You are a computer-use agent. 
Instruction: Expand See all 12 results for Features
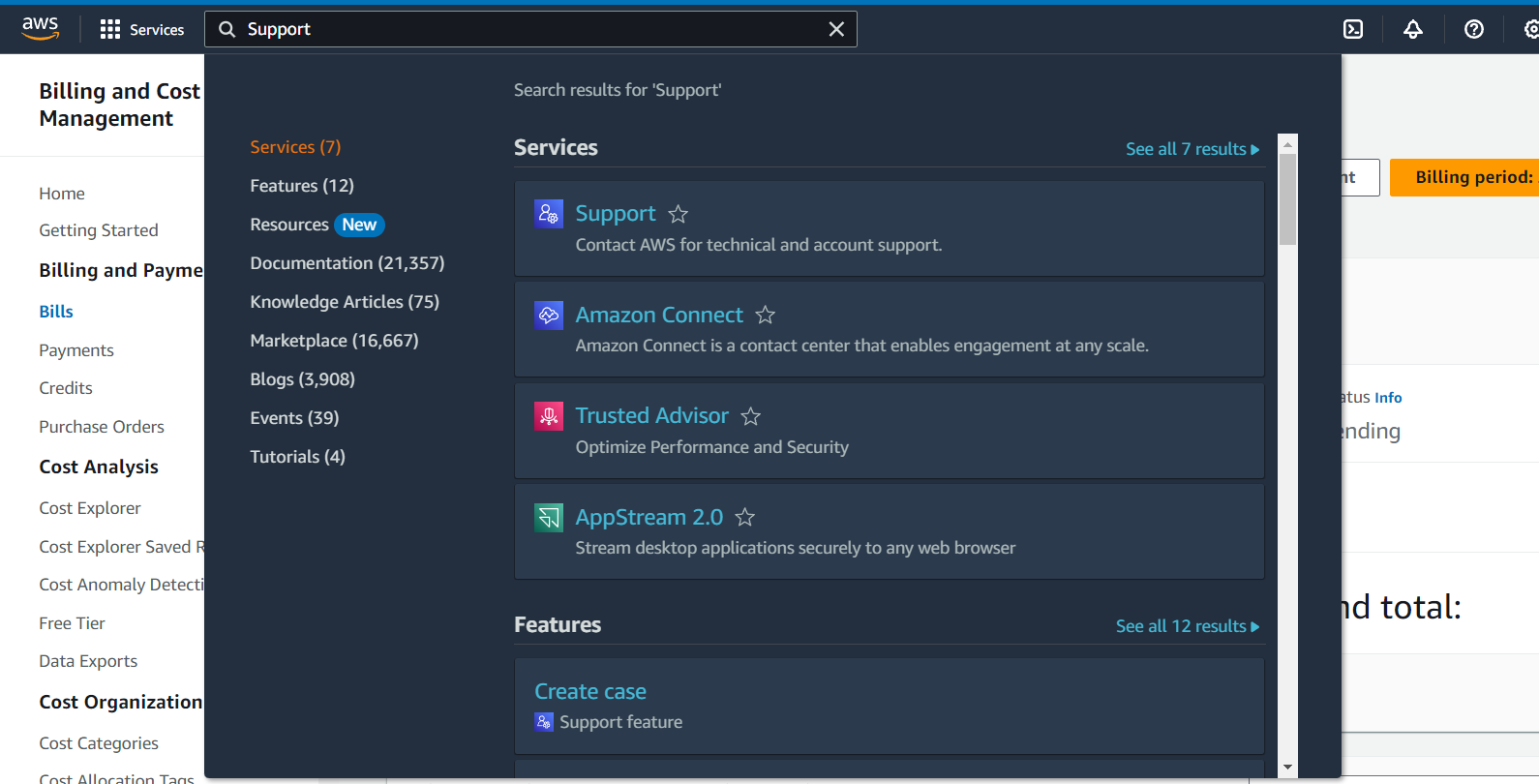pyautogui.click(x=1187, y=626)
